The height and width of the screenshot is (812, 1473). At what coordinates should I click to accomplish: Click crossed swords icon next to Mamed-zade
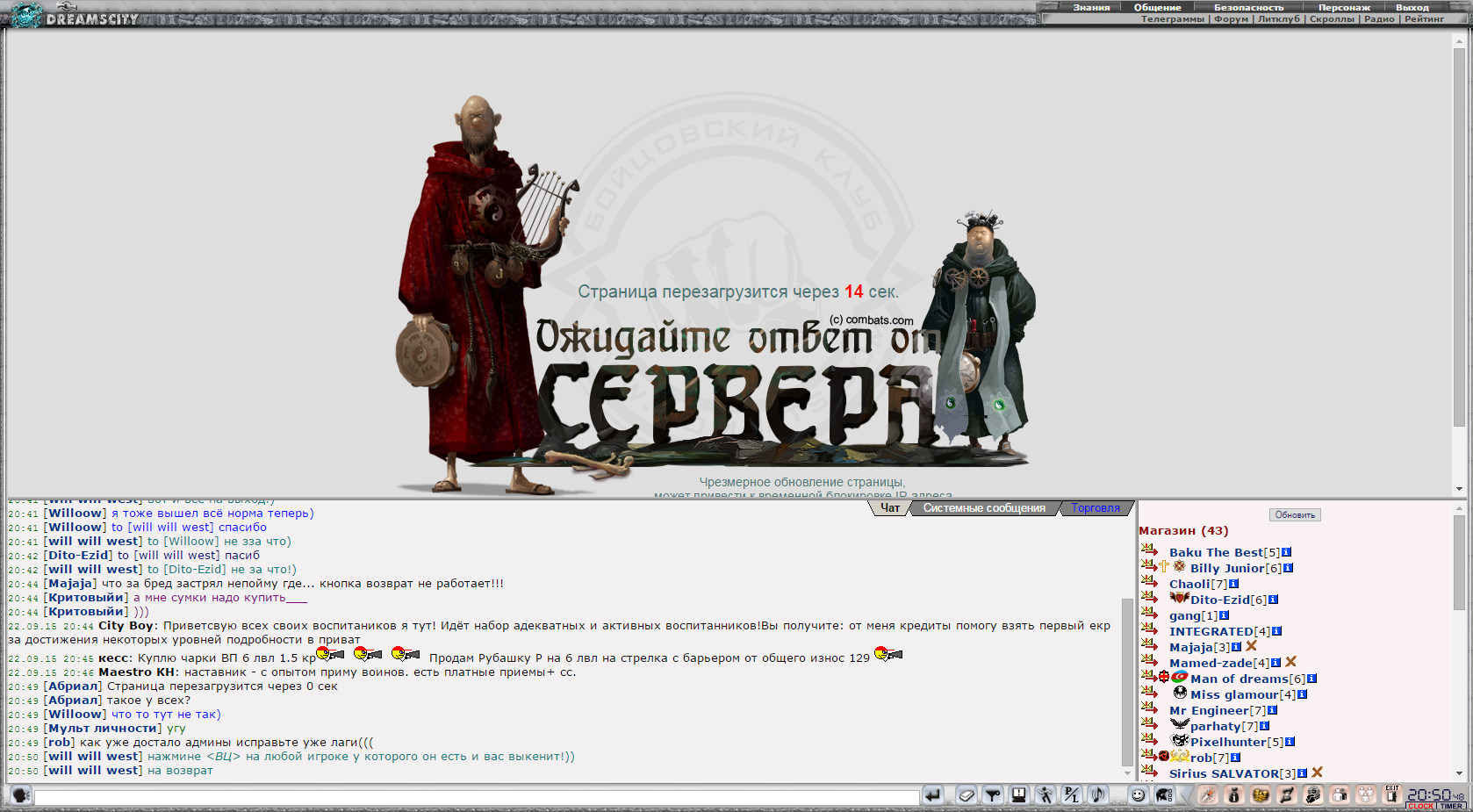click(1291, 662)
